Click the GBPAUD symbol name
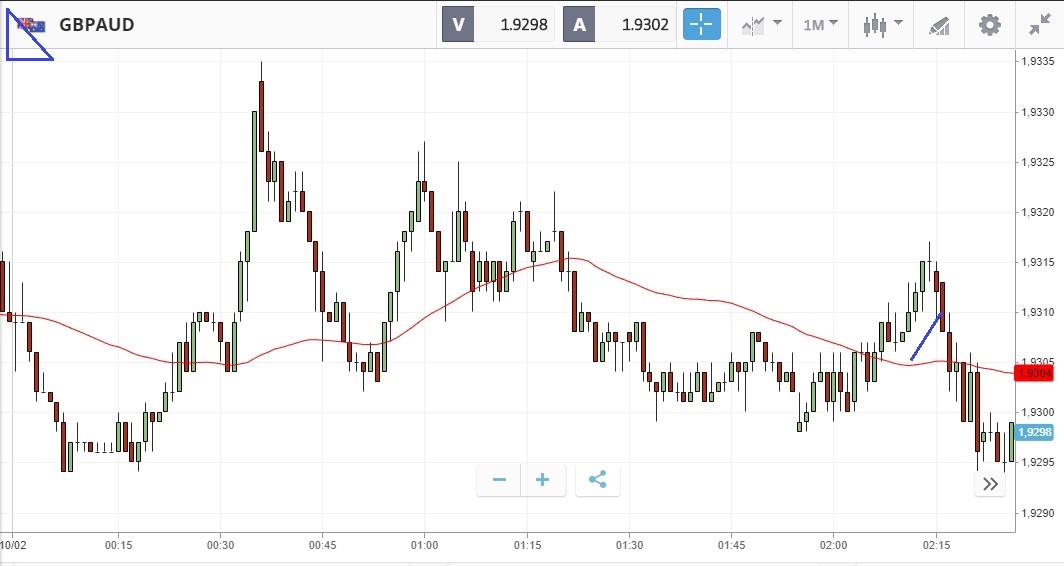Image resolution: width=1064 pixels, height=566 pixels. (x=96, y=25)
